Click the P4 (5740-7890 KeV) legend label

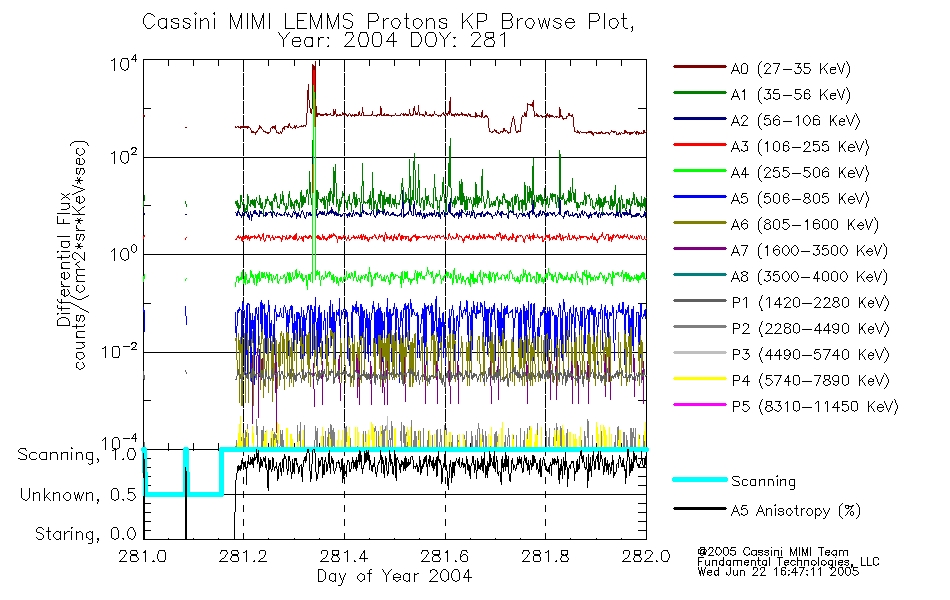click(x=810, y=381)
